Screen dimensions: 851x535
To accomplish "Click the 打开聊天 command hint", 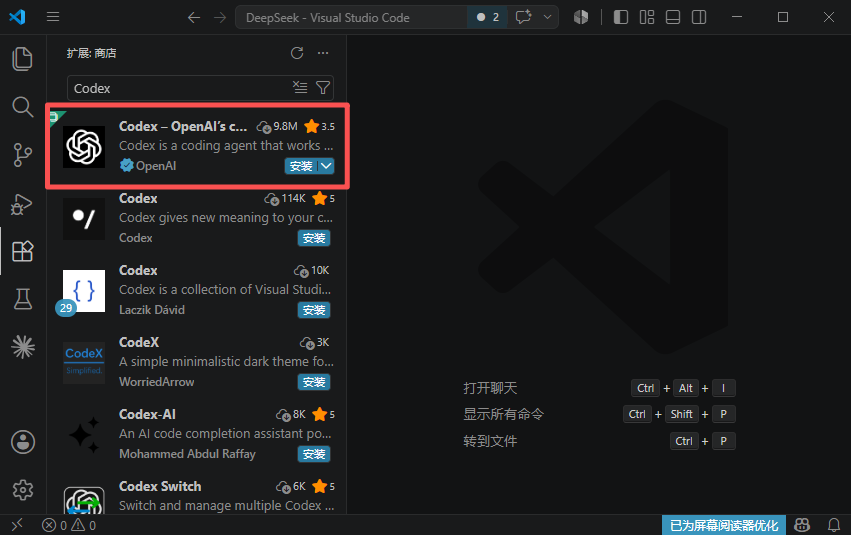I will [490, 388].
